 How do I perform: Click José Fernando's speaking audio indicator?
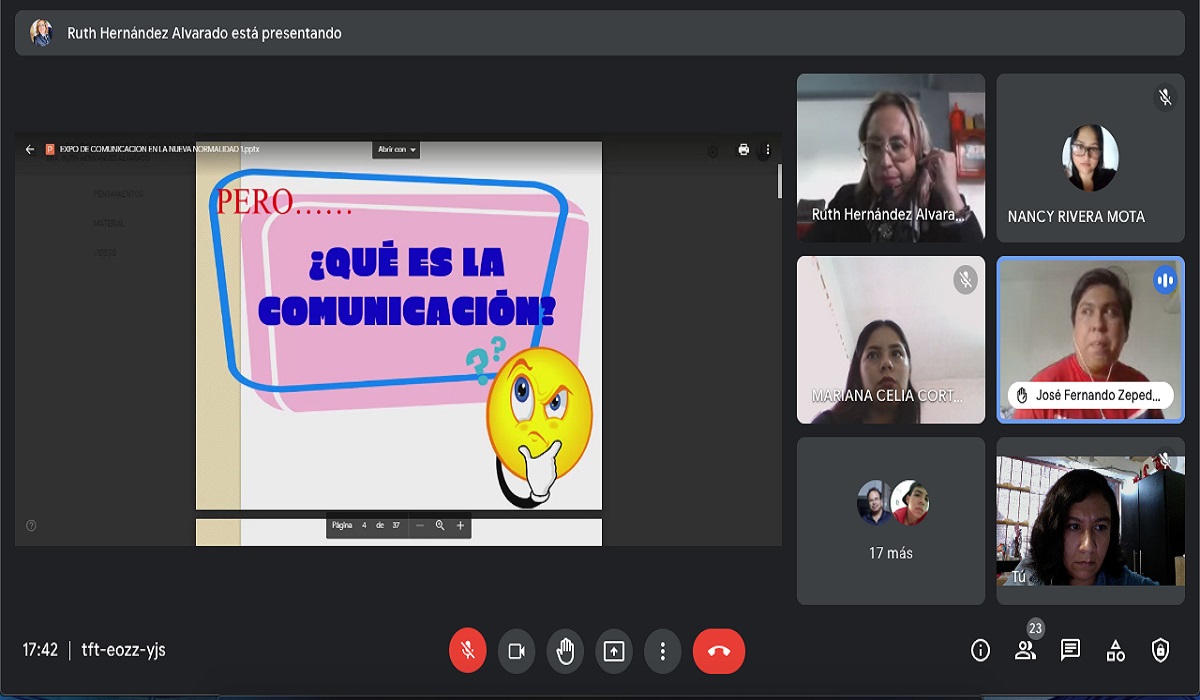pos(1165,280)
